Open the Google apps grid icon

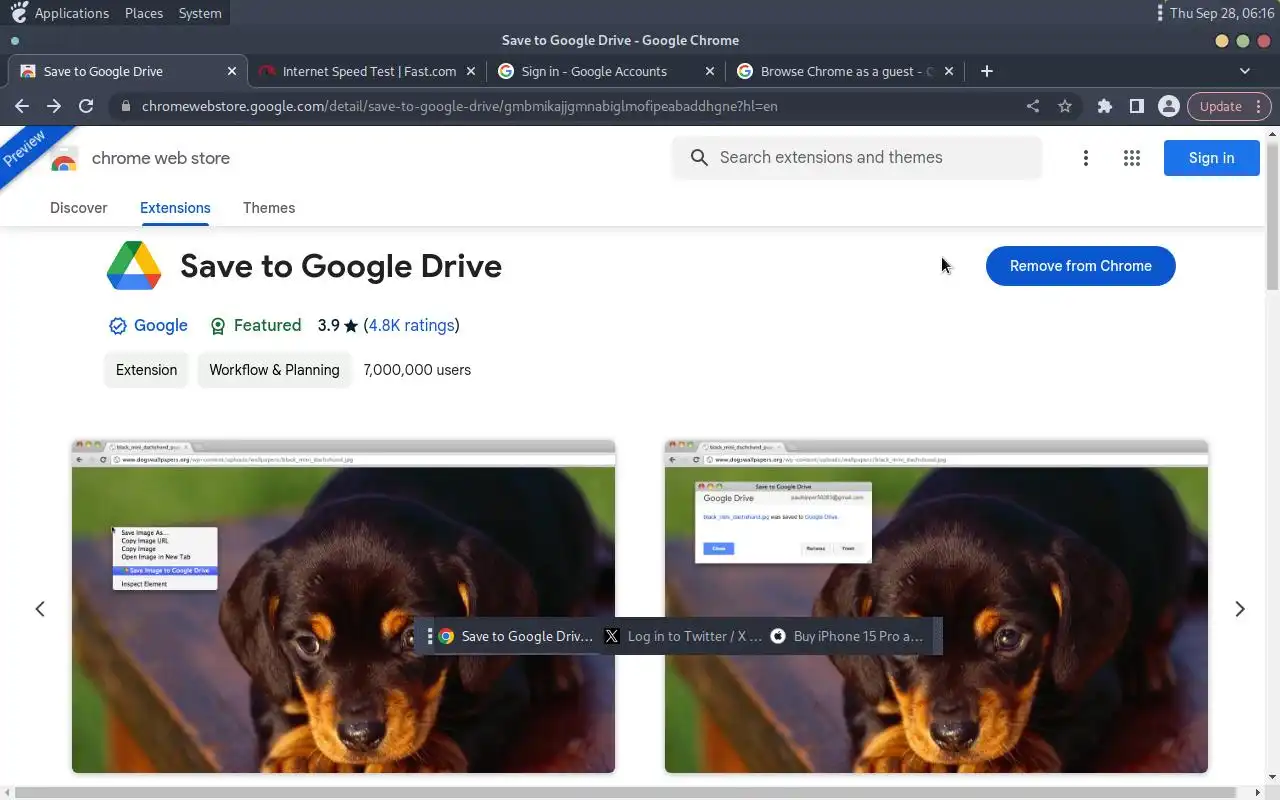click(x=1132, y=158)
